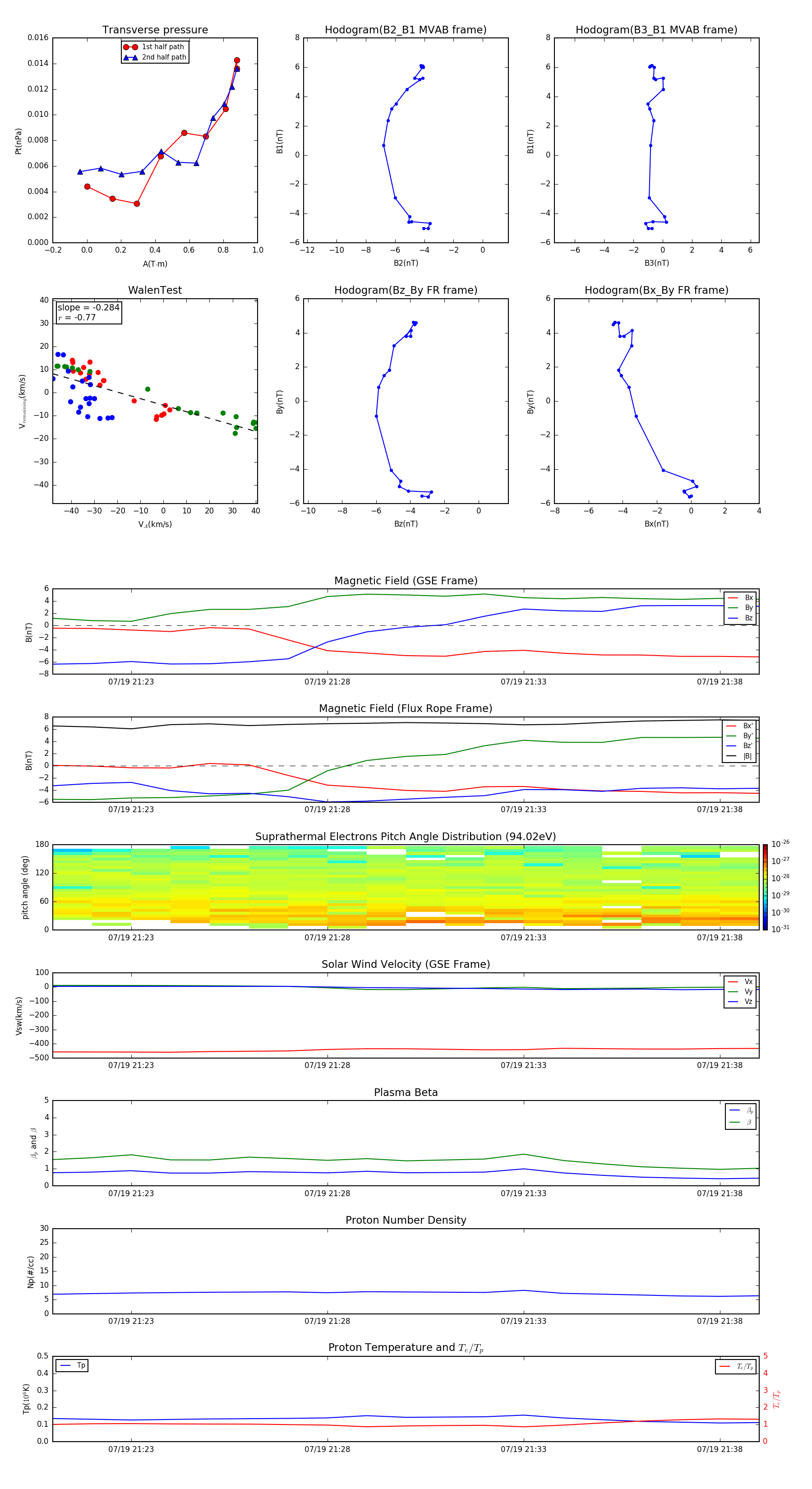This screenshot has height=1489, width=812.
Task: Click the 'Solar Wind Velocity (GSE Frame)' title
Action: 406,965
